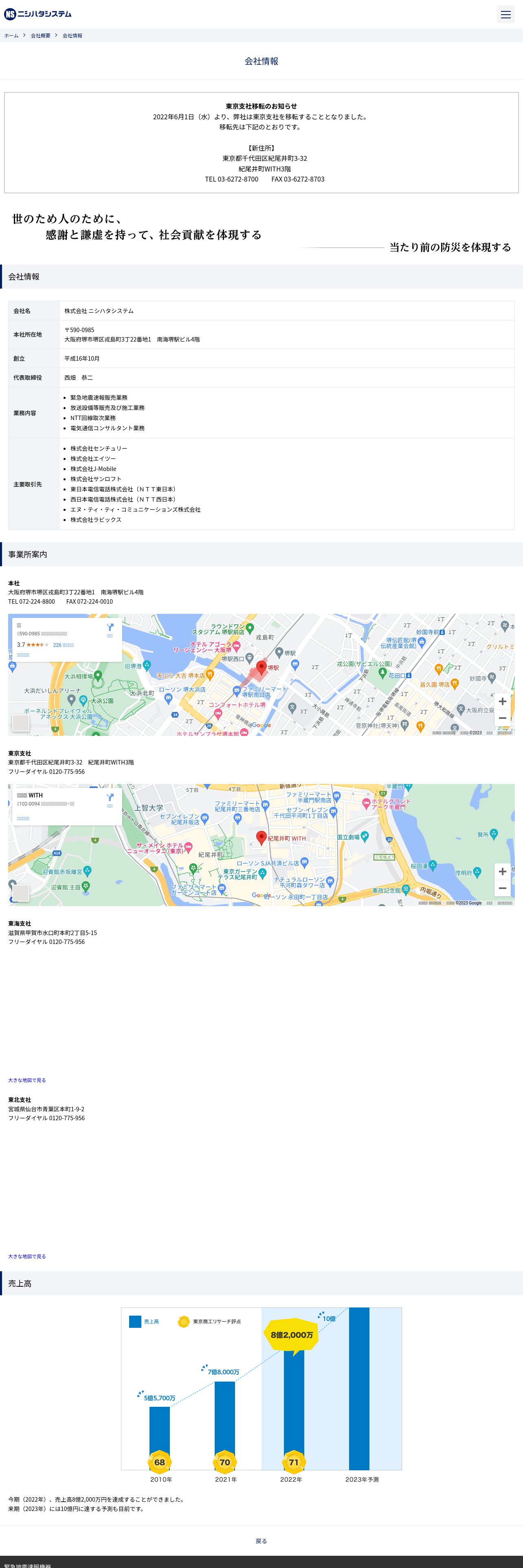Click the view-larger-map link on the 紀尾井町 WITH card
Image resolution: width=523 pixels, height=1568 pixels.
click(x=23, y=819)
